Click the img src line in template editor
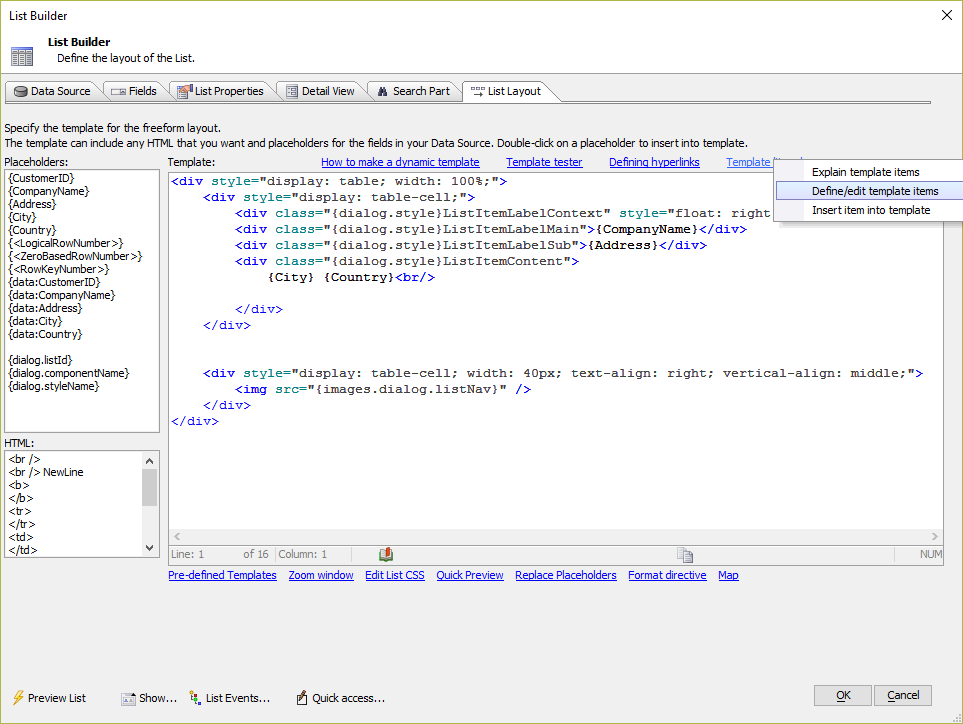 click(x=383, y=389)
